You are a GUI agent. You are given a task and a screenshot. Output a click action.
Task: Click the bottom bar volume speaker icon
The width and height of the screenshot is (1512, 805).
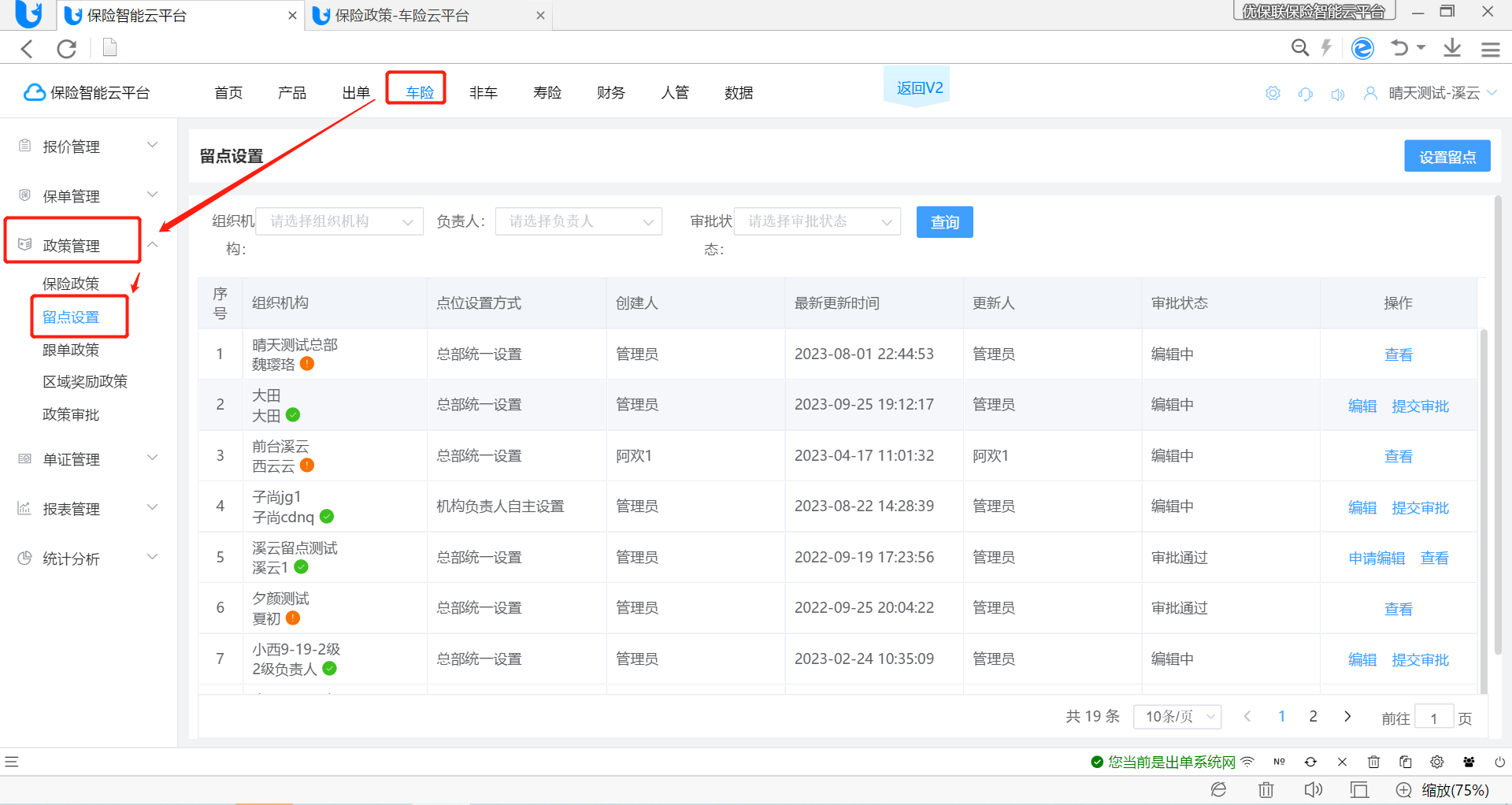click(x=1313, y=789)
